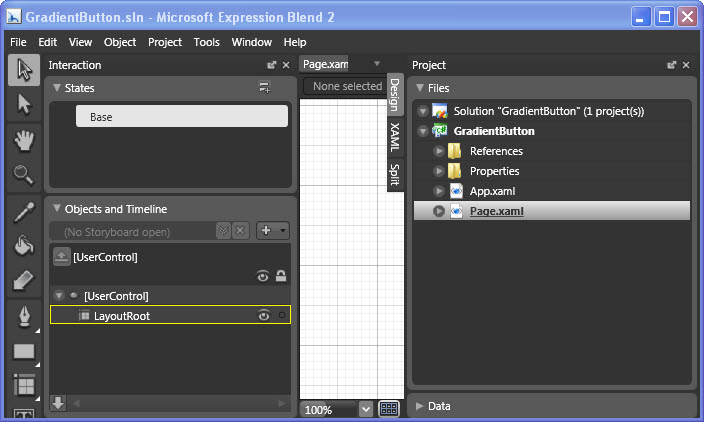Screen dimensions: 704x422
Task: Select the Grid layout tool
Action: coord(24,385)
